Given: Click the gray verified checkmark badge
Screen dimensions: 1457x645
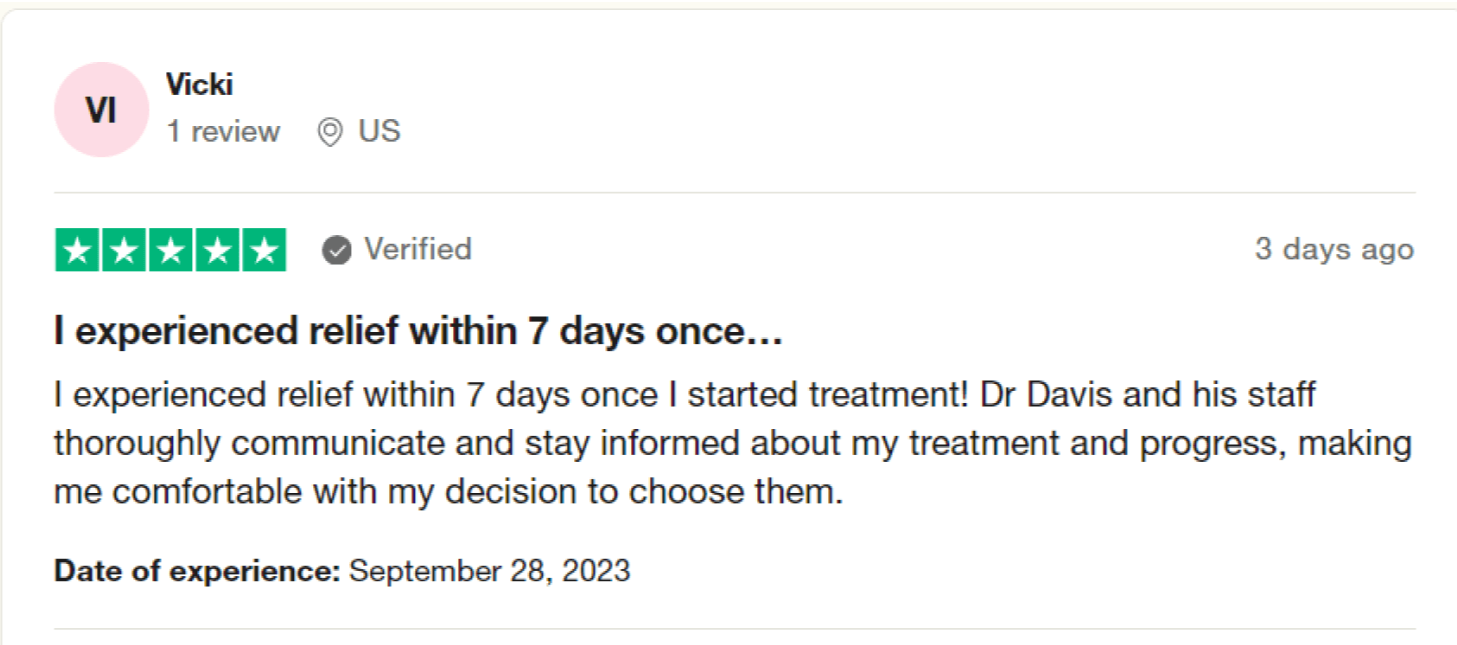Looking at the screenshot, I should tap(337, 250).
